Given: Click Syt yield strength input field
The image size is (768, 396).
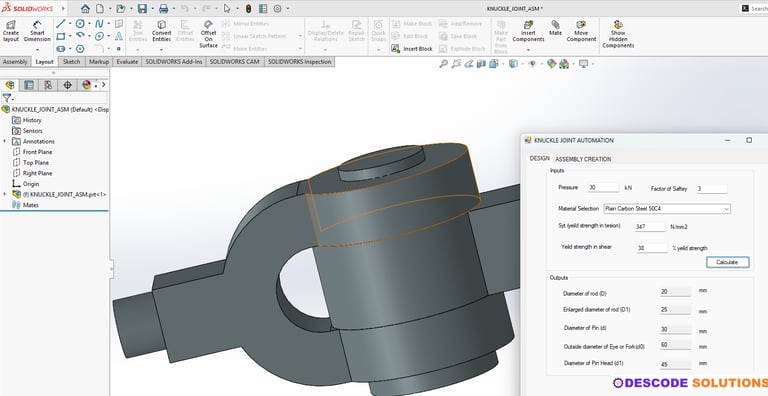Looking at the screenshot, I should (650, 227).
